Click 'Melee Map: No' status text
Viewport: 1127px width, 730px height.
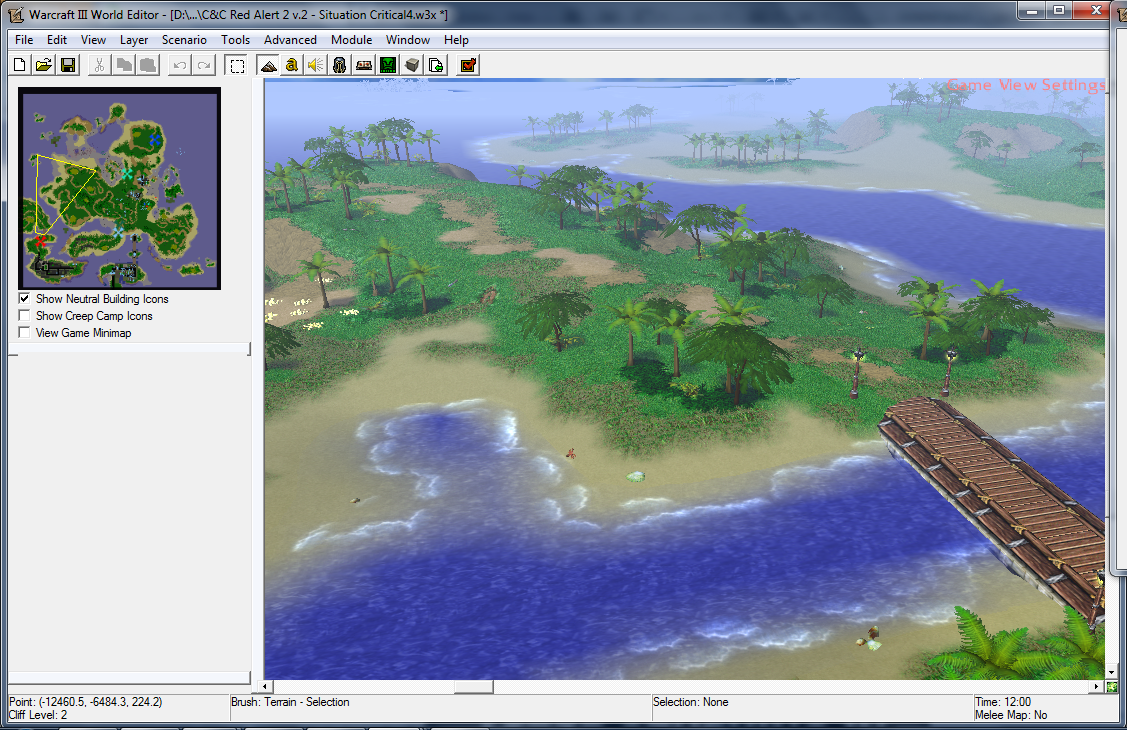(x=1011, y=715)
